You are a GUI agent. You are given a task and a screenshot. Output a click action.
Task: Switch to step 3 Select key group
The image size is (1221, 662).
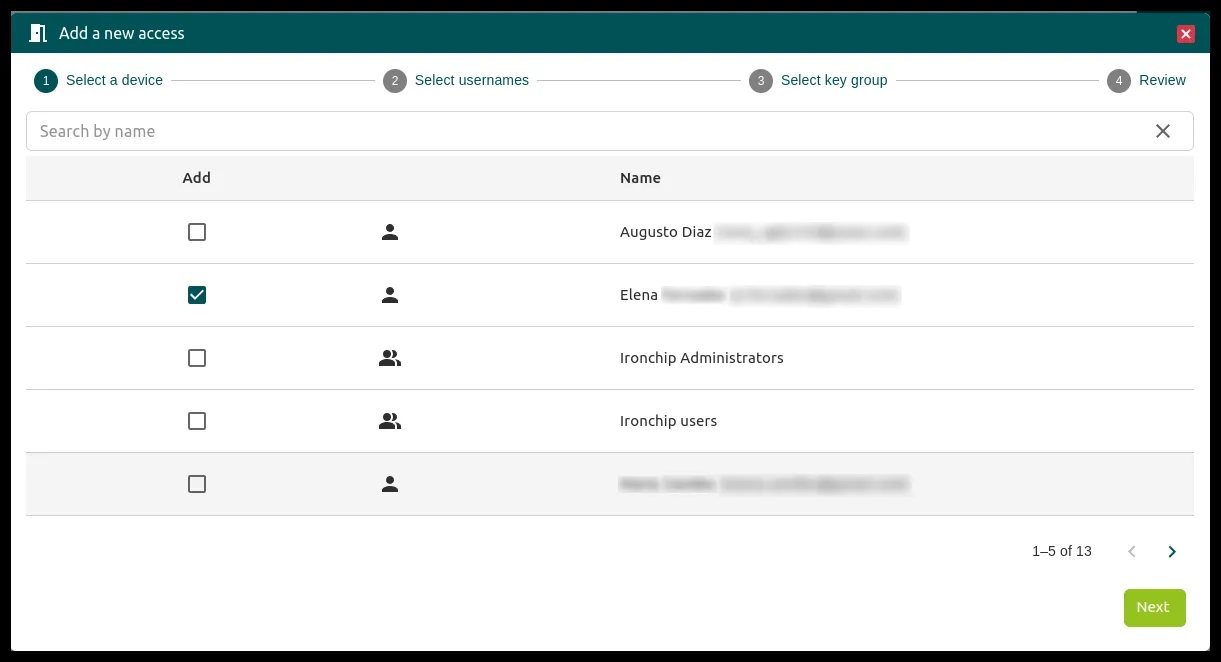[818, 80]
